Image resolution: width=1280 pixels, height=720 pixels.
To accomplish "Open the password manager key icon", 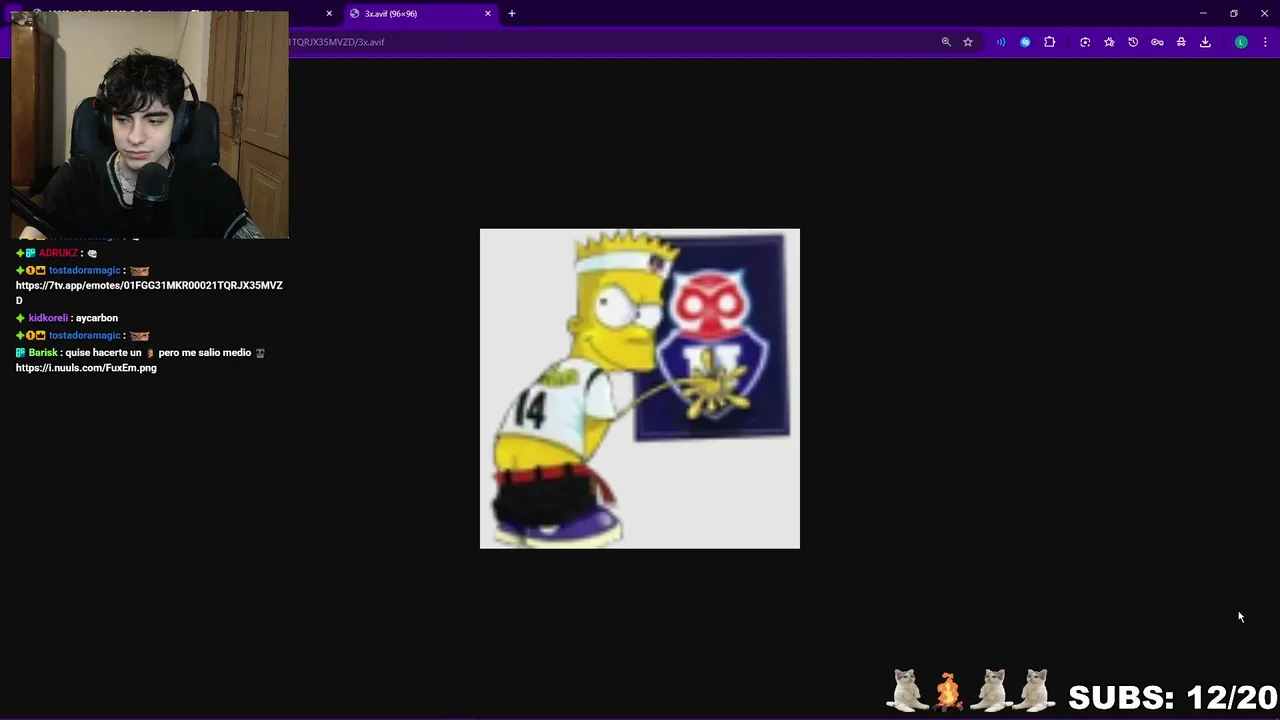I will pos(1157,42).
